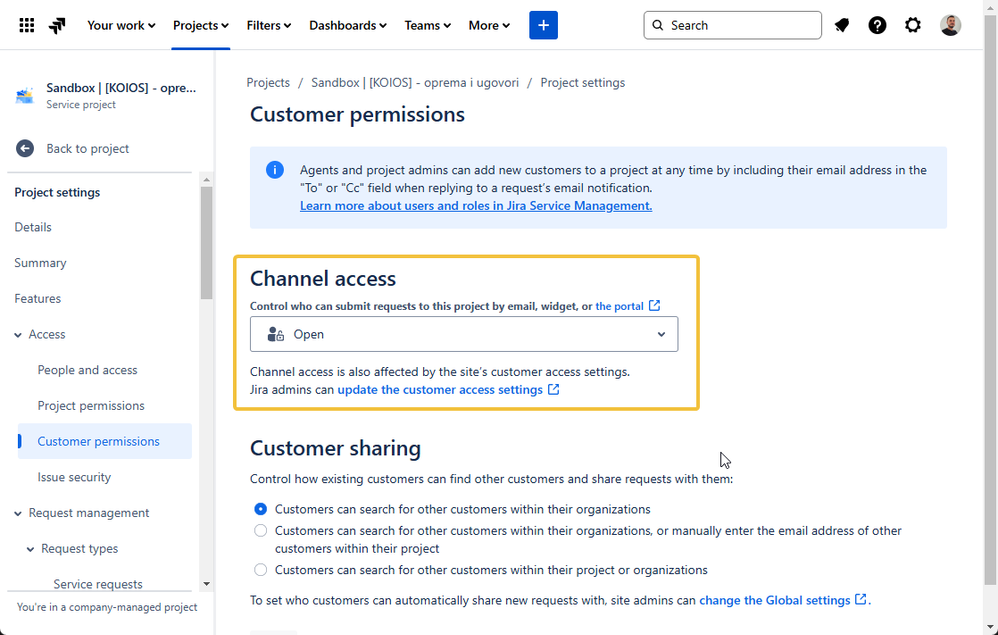
Task: Open the Projects dropdown menu
Action: 200,25
